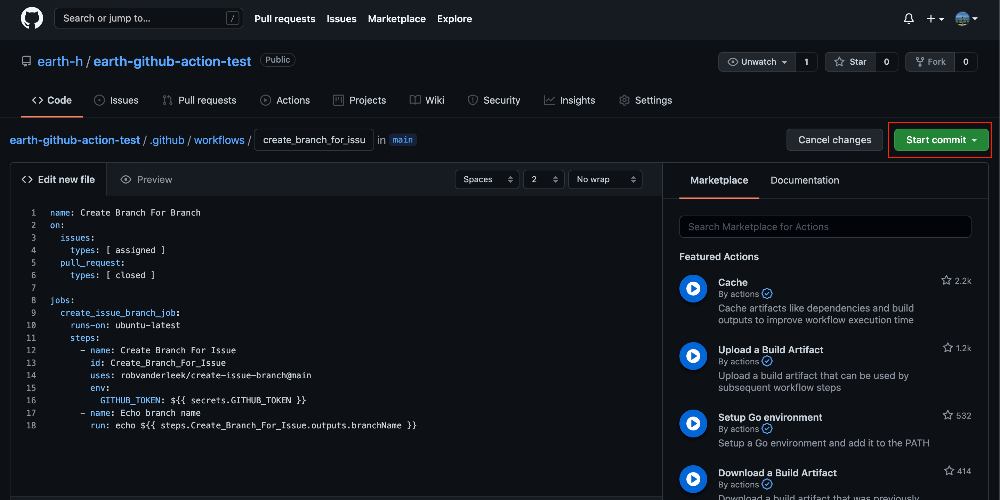Switch to the Actions tab

pyautogui.click(x=284, y=100)
